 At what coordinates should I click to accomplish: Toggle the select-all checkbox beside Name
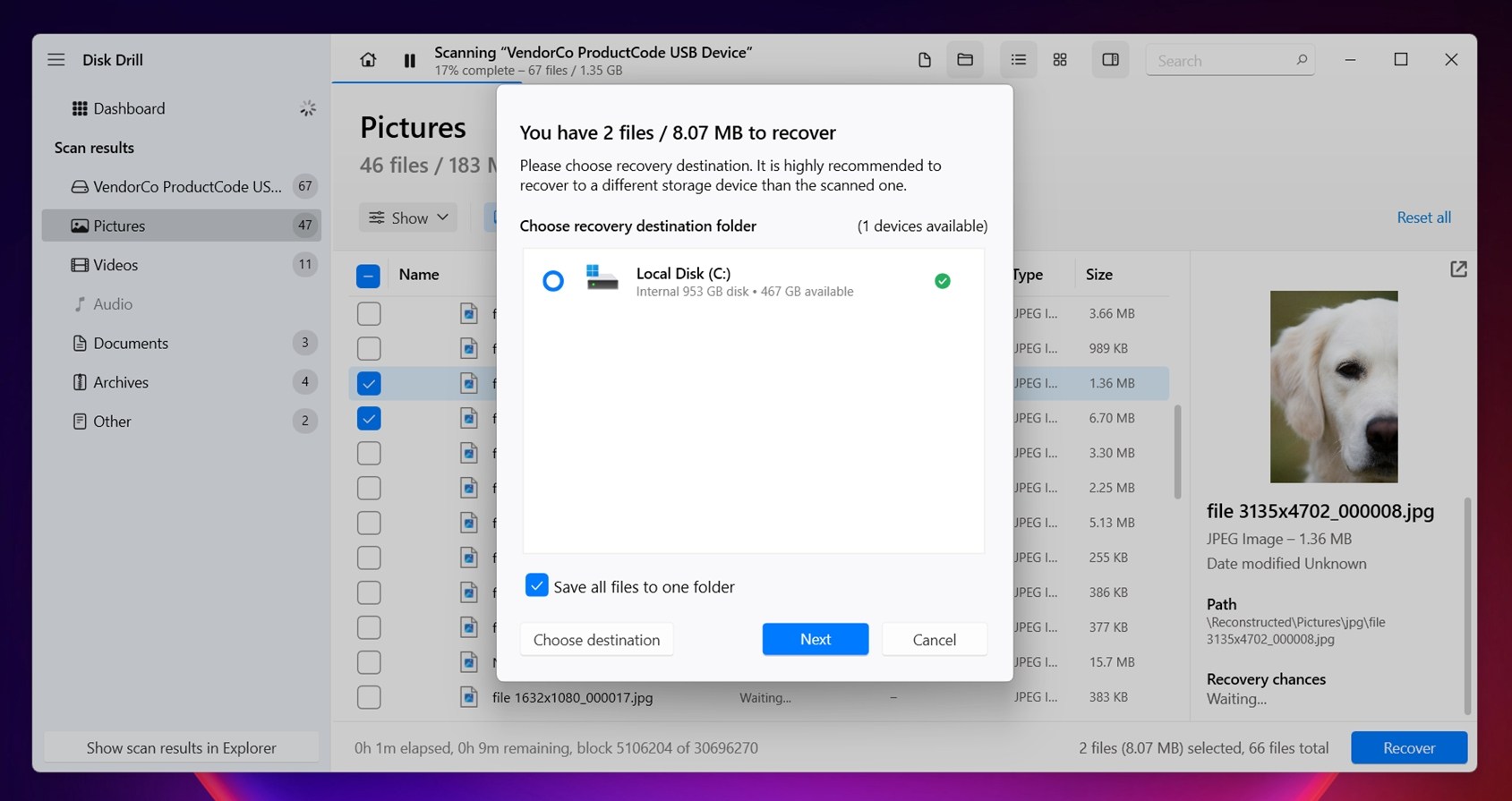368,276
